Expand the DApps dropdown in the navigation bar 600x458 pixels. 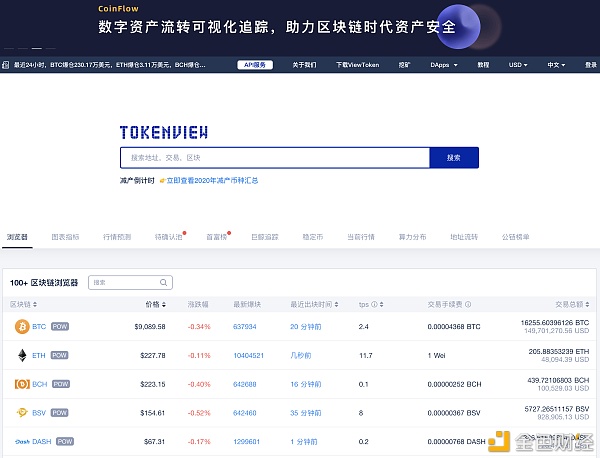coord(444,65)
